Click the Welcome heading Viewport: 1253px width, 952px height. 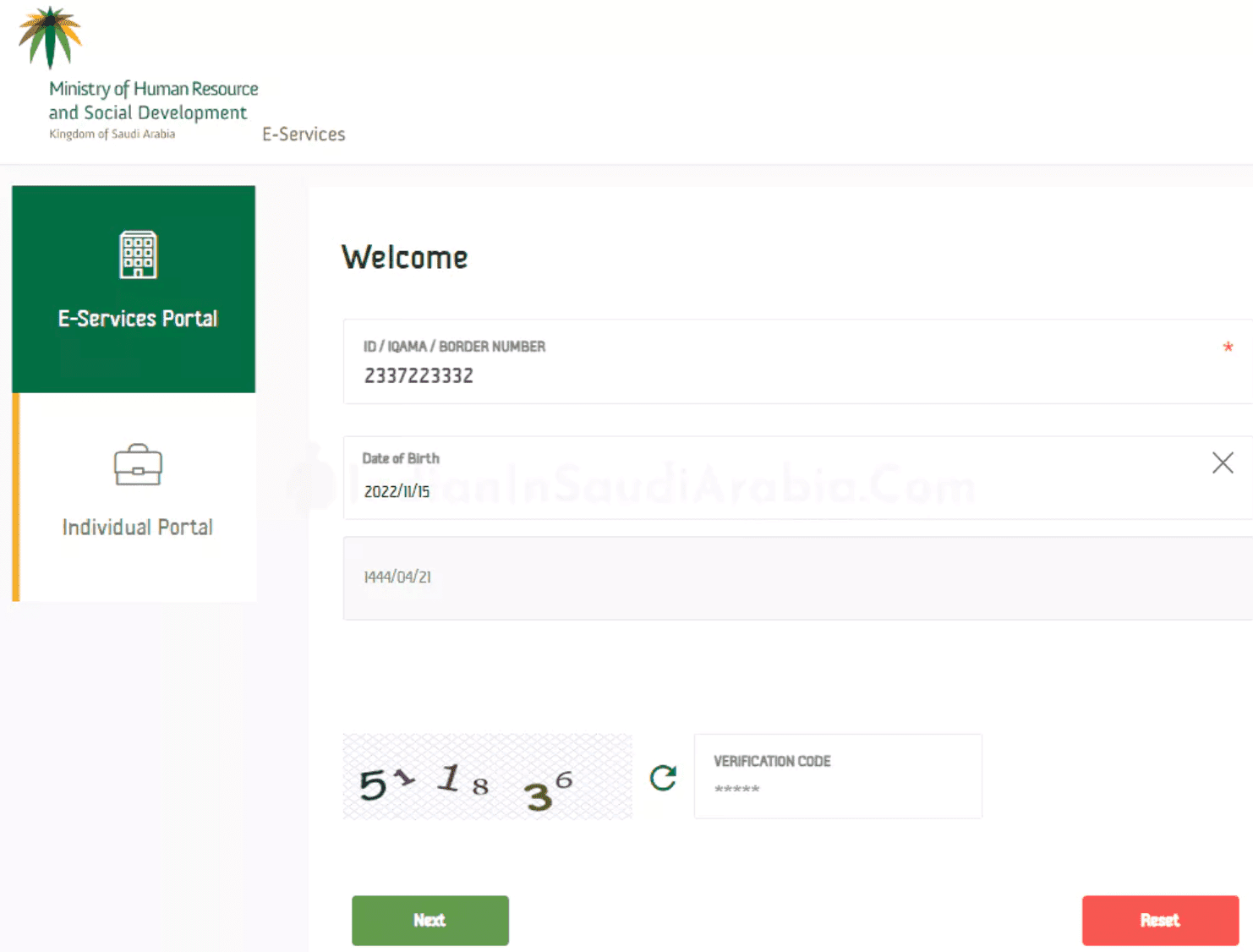point(404,257)
